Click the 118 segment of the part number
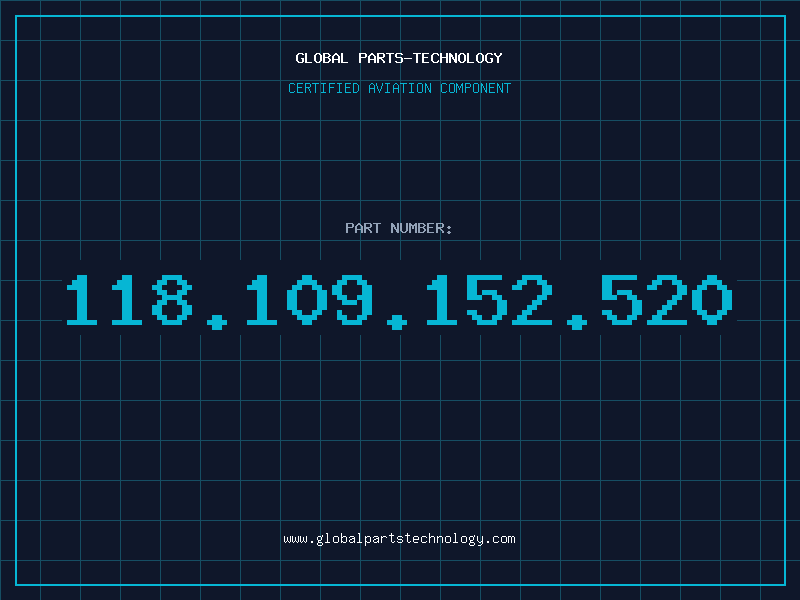Image resolution: width=800 pixels, height=600 pixels. [x=129, y=300]
